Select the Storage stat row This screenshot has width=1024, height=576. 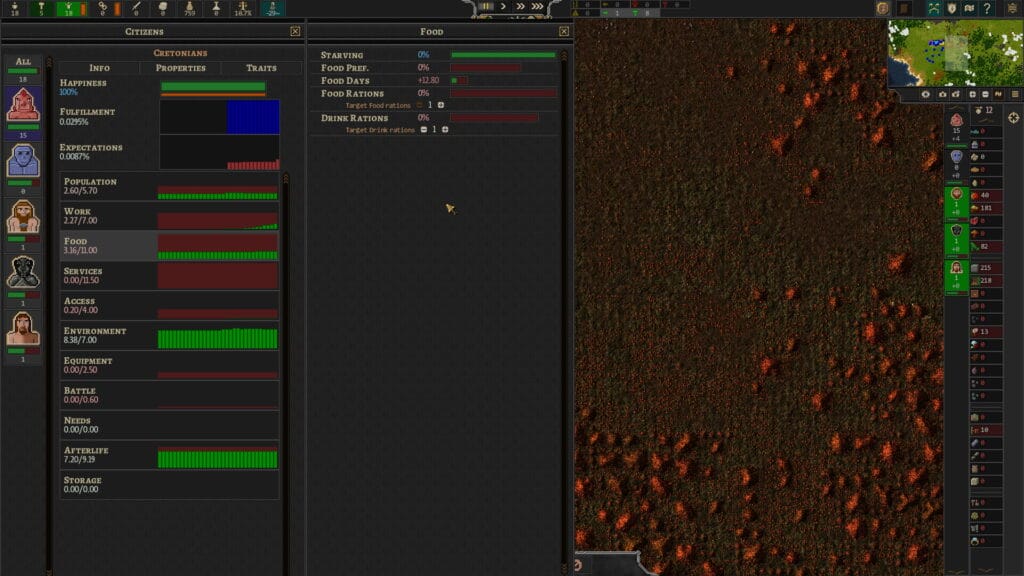(170, 485)
